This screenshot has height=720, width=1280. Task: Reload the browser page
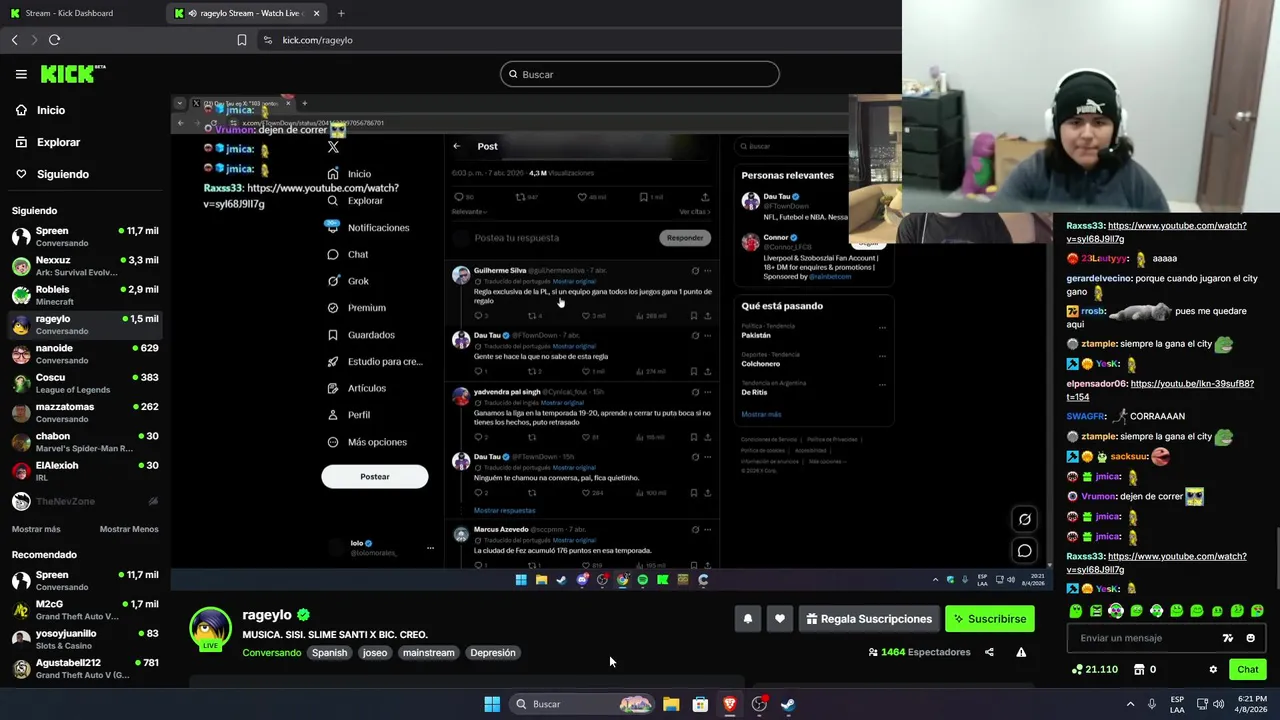point(54,40)
